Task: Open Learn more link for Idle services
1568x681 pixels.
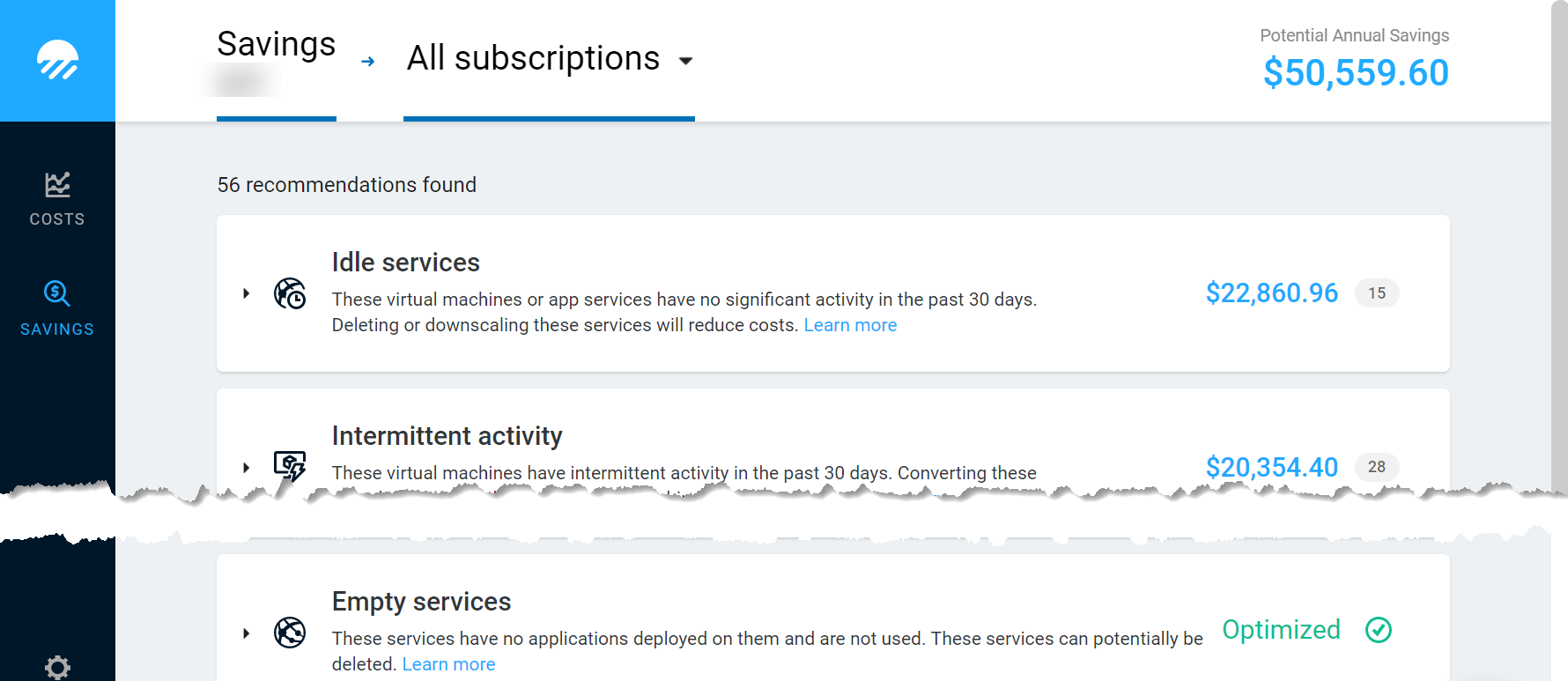Action: 850,325
